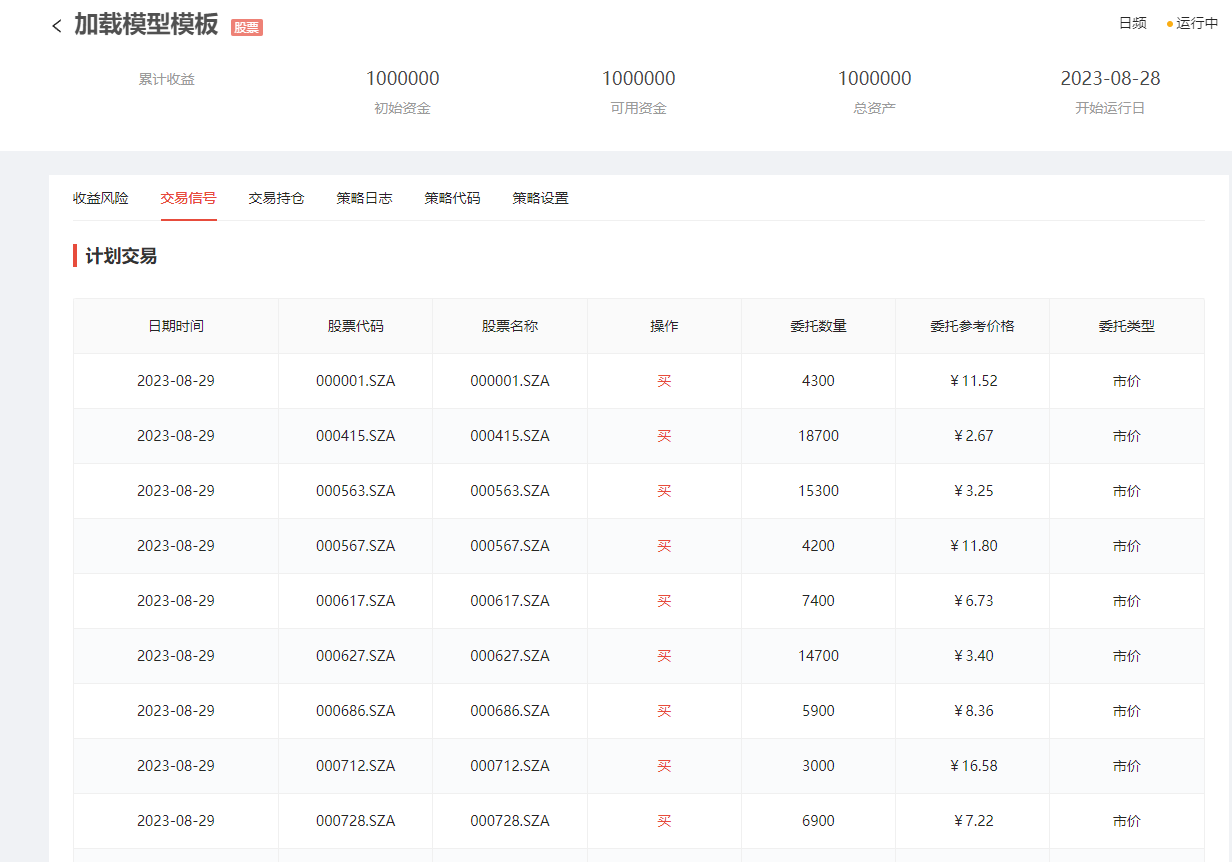
Task: Click the 2023-08-28 start date value
Action: point(1110,79)
